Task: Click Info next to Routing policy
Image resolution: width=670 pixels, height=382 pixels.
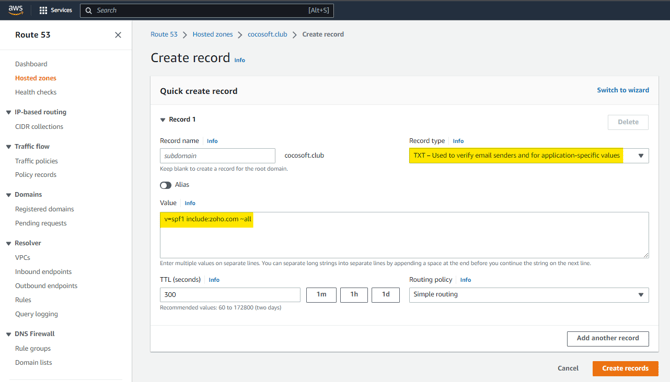Action: click(465, 280)
